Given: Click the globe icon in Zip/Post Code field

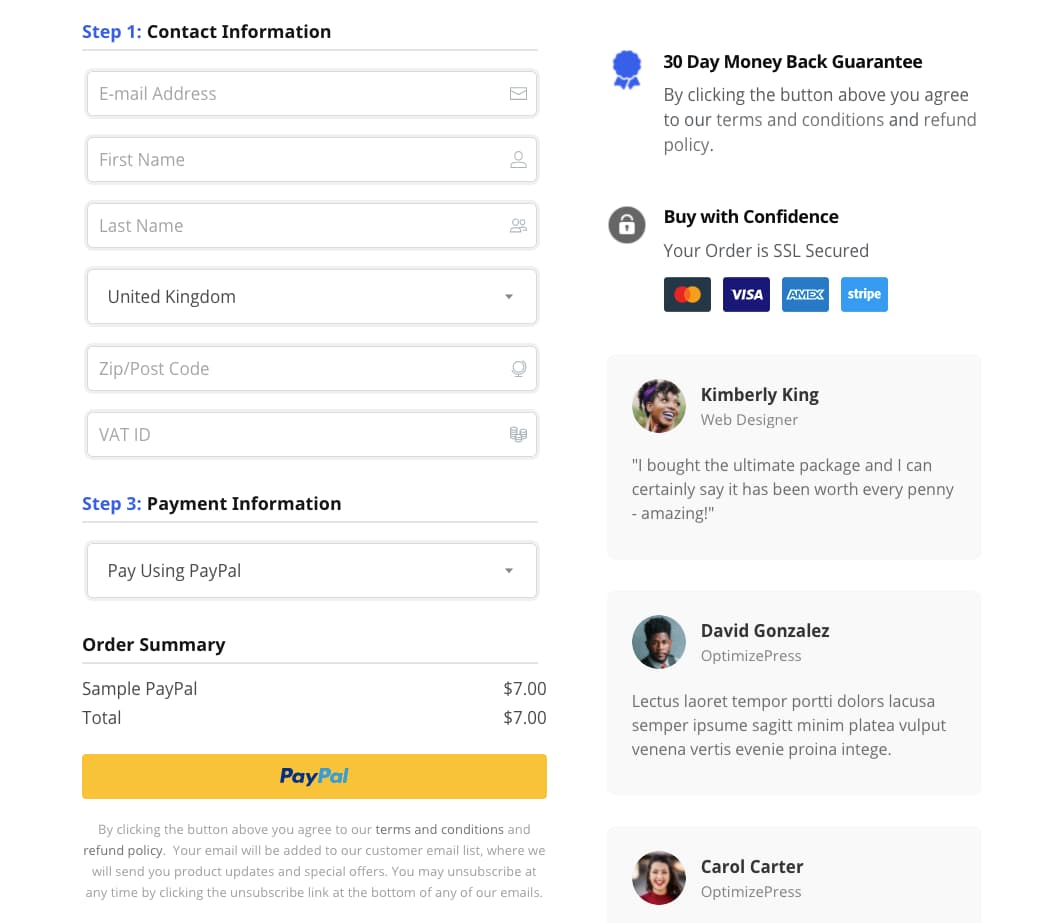Looking at the screenshot, I should (519, 368).
